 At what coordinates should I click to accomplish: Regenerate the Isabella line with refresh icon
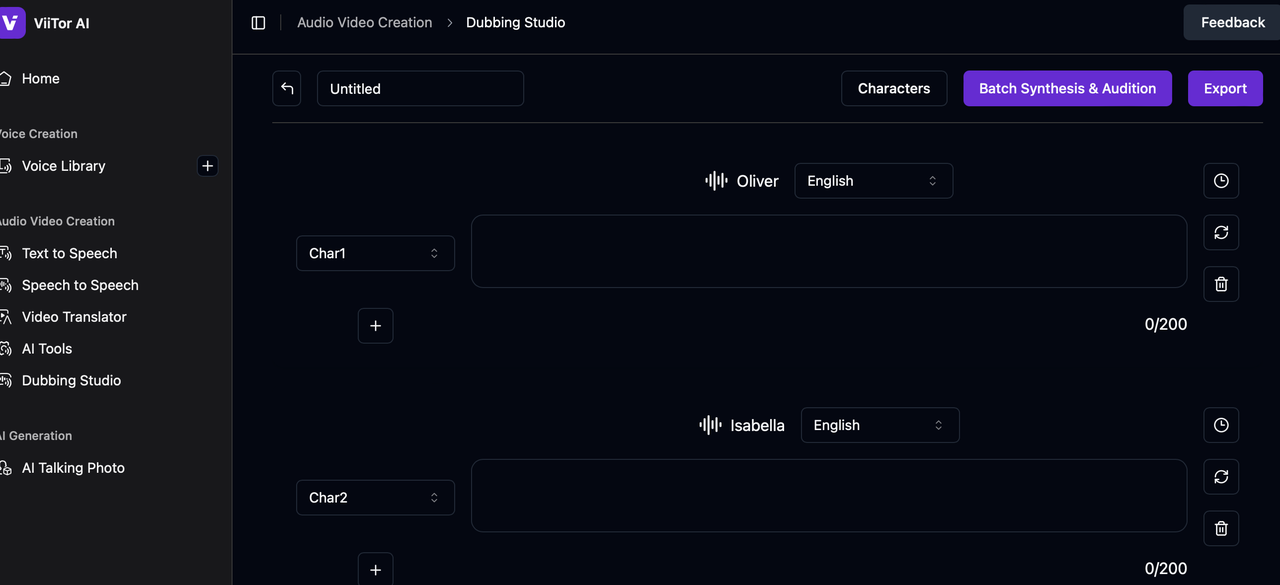click(x=1221, y=477)
